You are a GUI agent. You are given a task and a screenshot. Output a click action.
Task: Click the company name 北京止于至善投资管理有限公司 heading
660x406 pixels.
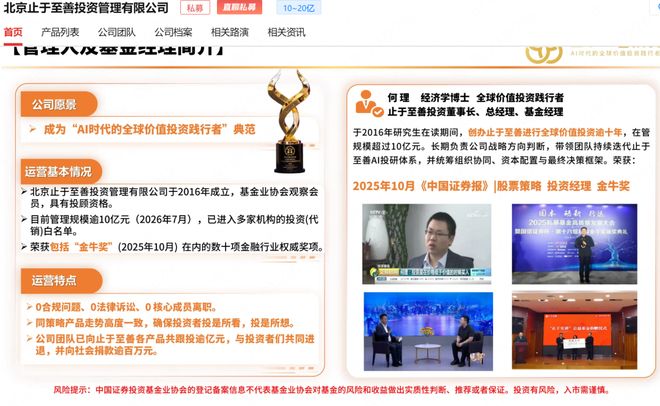[86, 8]
